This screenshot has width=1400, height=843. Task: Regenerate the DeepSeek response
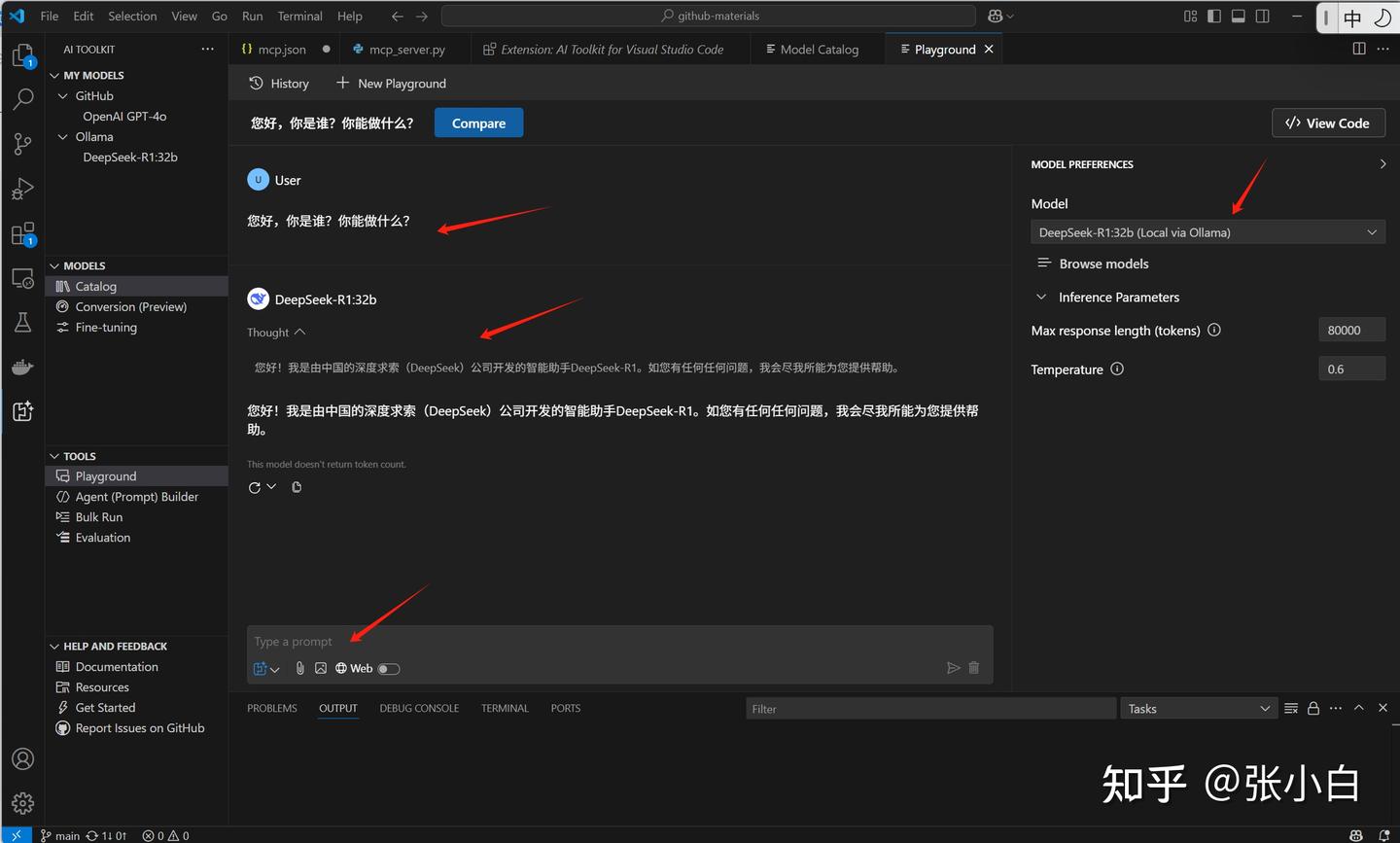[x=255, y=488]
